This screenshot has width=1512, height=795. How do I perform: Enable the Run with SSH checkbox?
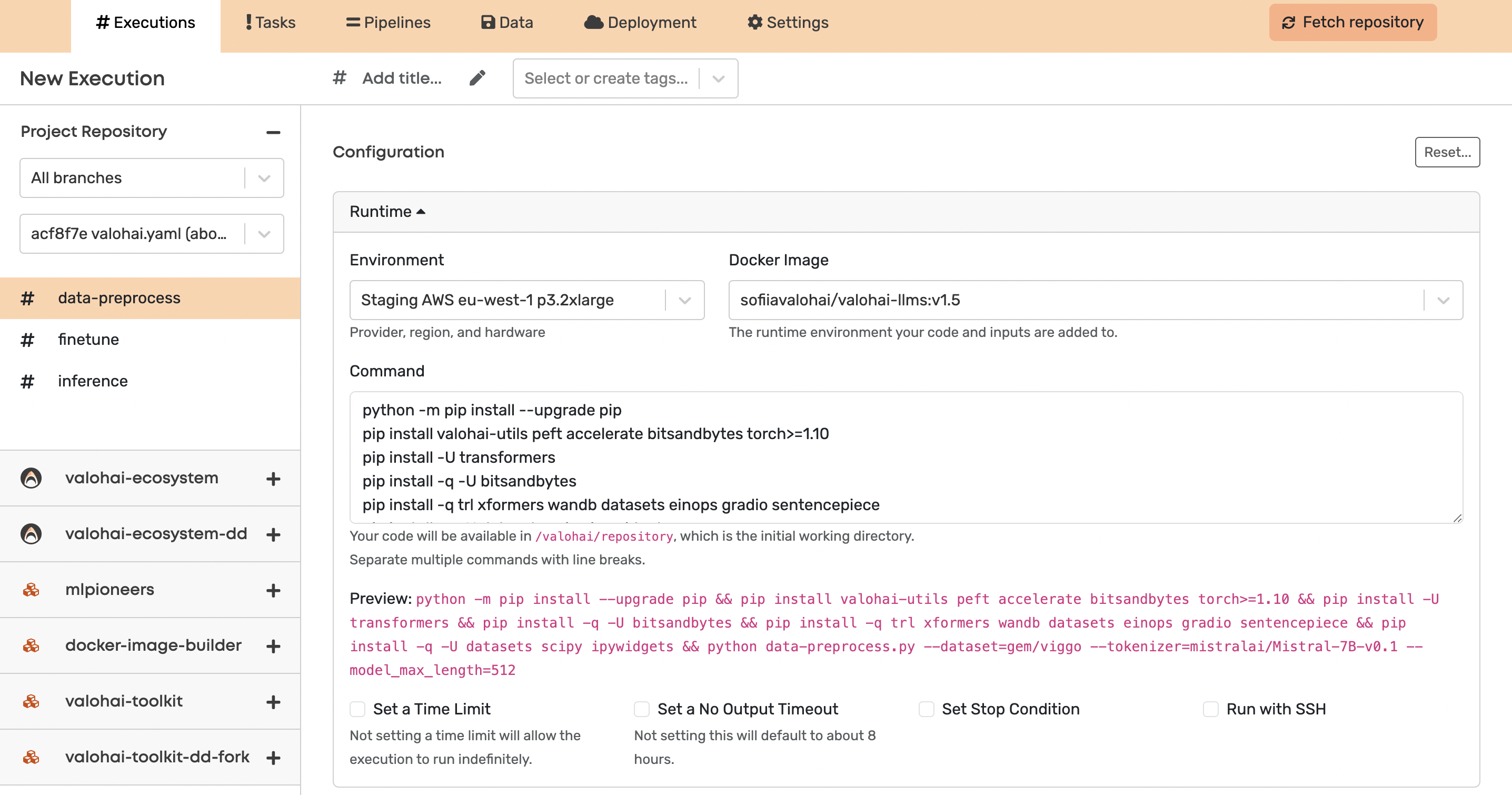[x=1210, y=709]
